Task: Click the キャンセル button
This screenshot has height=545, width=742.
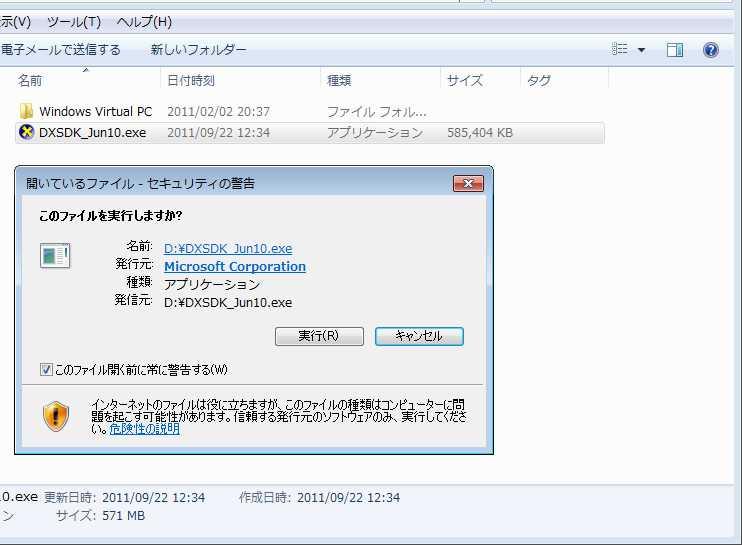Action: 419,336
